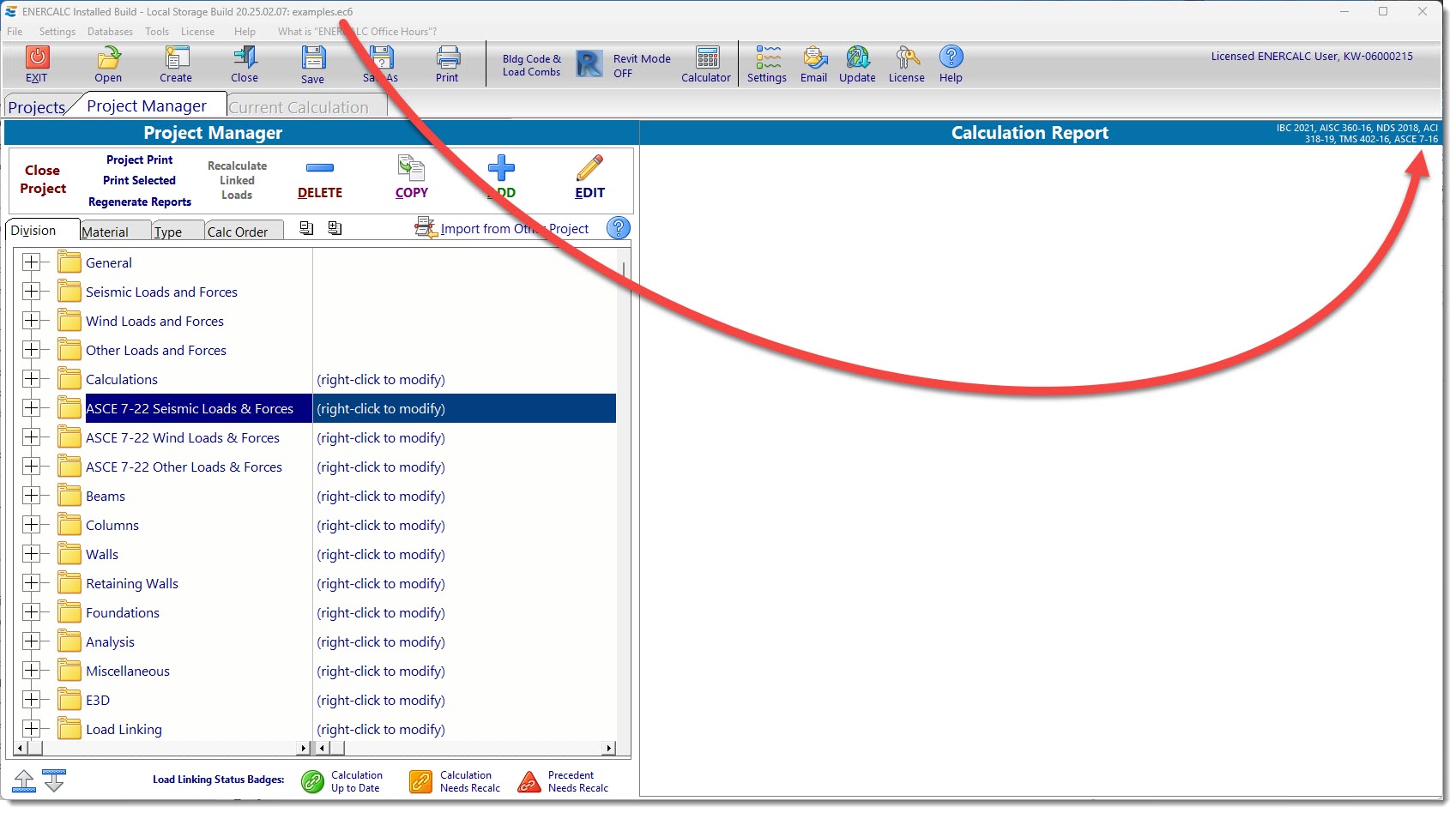Click the License keys icon

907,57
